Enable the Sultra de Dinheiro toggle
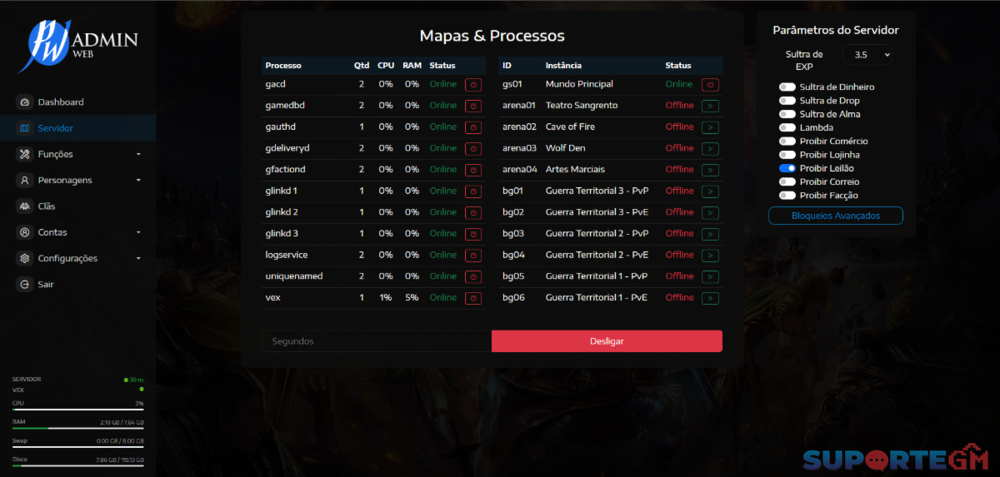 click(788, 87)
